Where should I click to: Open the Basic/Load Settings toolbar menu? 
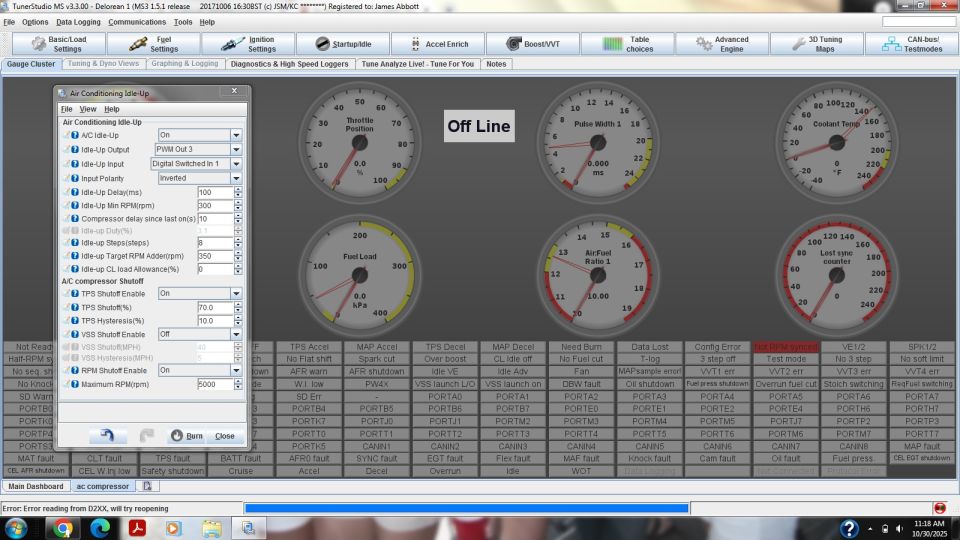click(59, 44)
